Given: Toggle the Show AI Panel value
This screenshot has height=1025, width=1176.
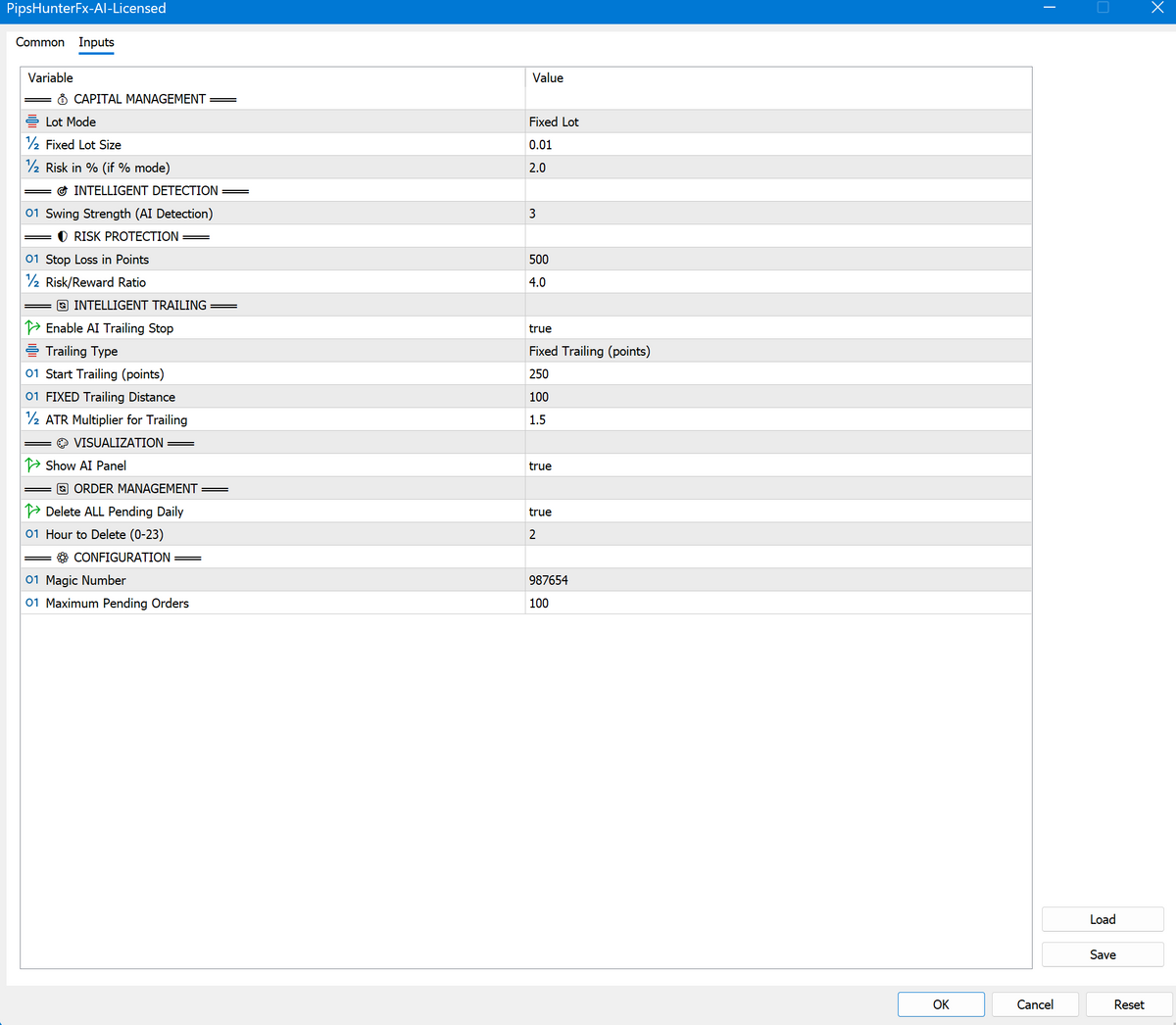Looking at the screenshot, I should [x=540, y=465].
